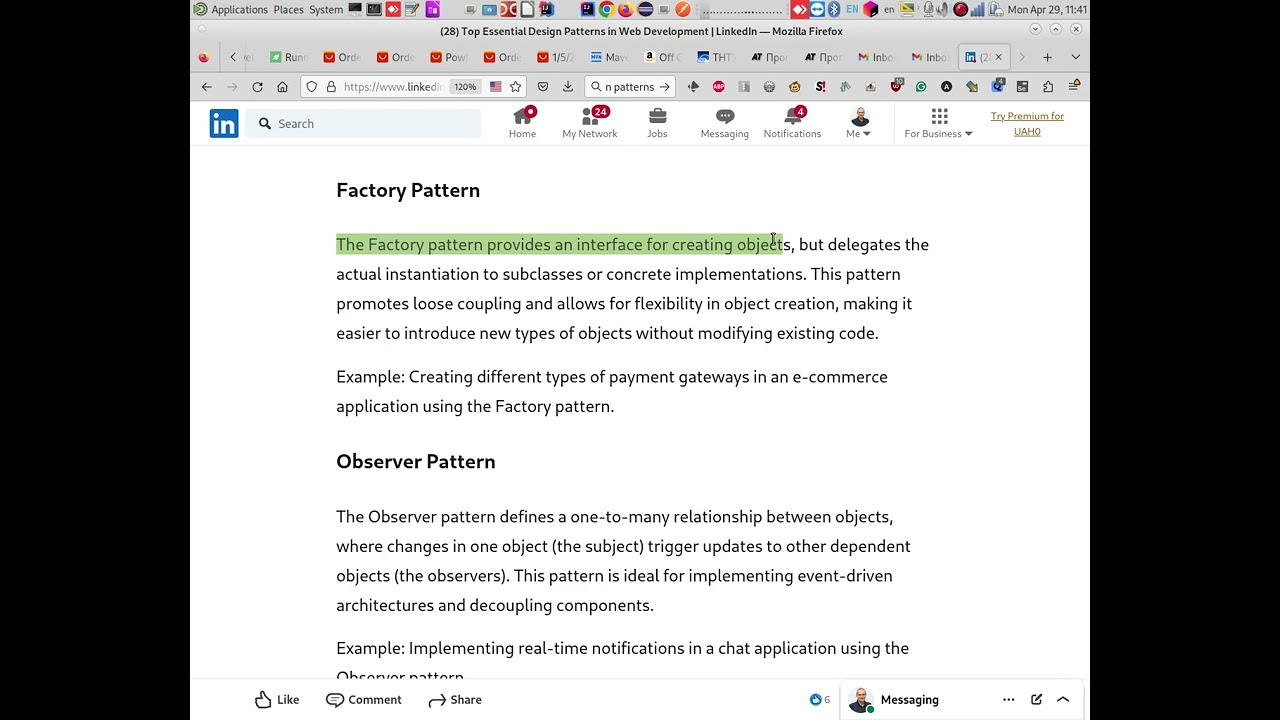Open a new Firefox tab
The width and height of the screenshot is (1280, 720).
pos(1047,57)
